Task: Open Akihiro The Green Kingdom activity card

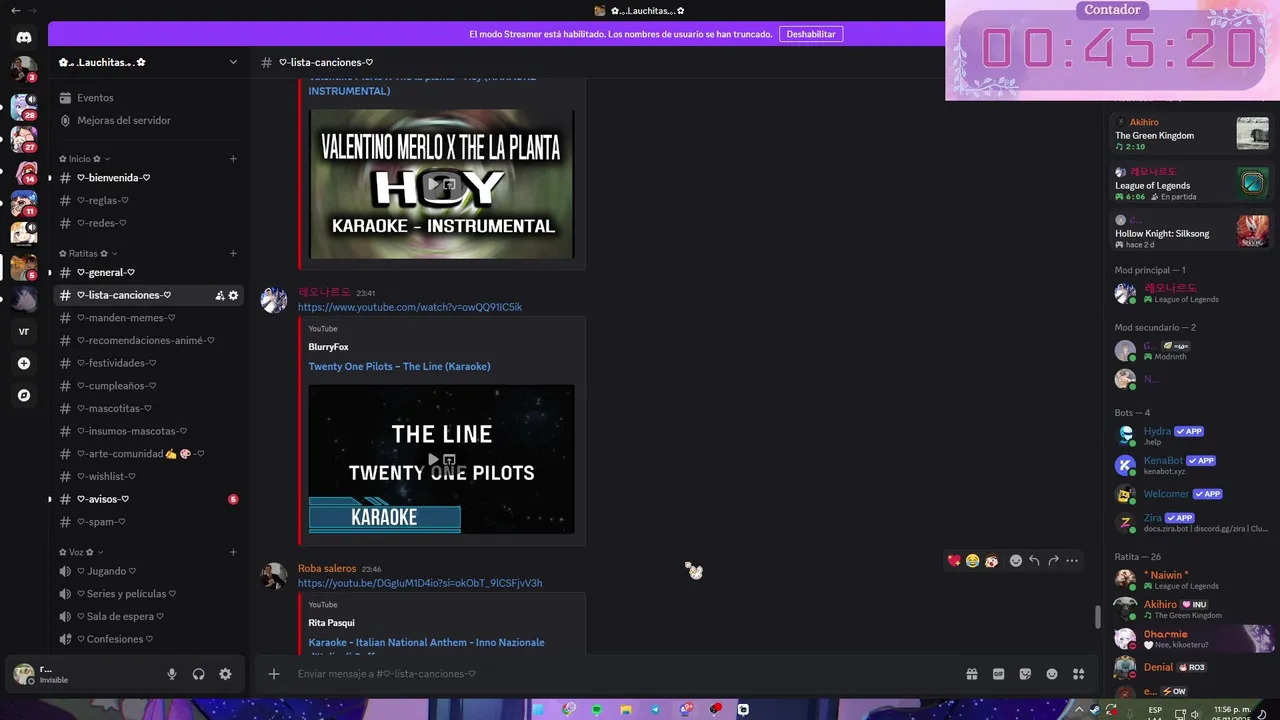Action: 1191,134
